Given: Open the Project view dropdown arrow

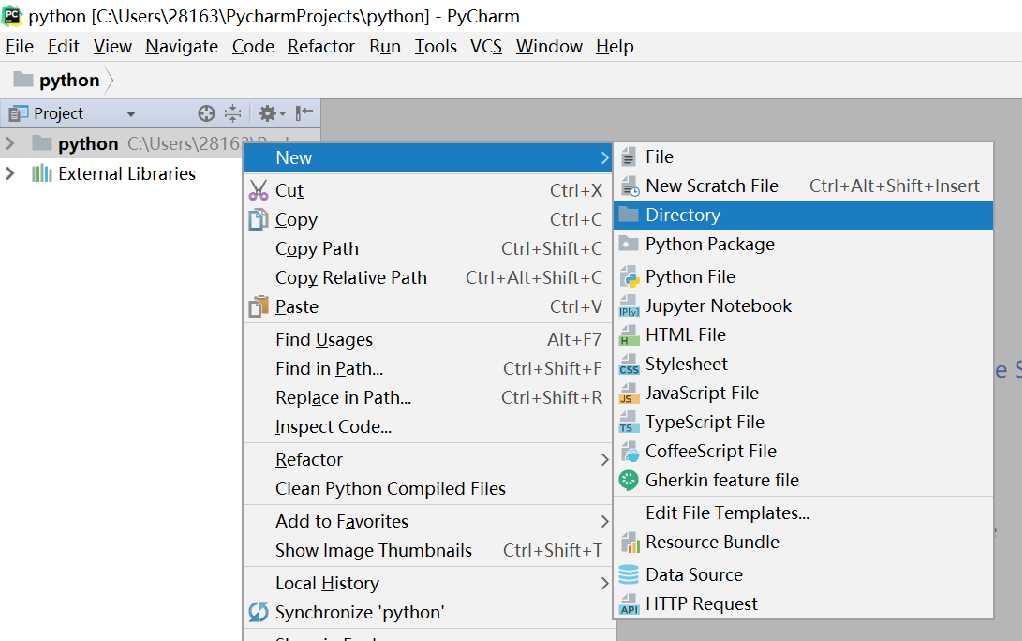Looking at the screenshot, I should 131,114.
